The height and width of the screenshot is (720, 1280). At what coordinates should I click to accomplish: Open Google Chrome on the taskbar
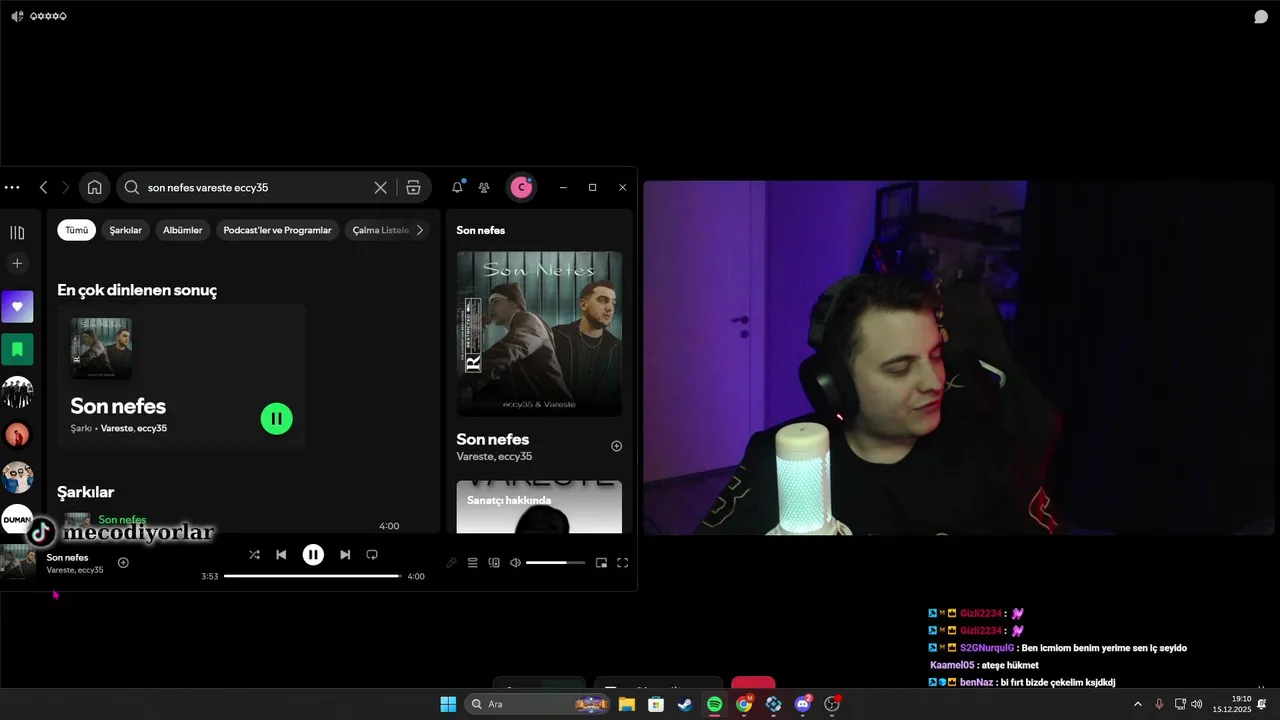[x=744, y=704]
